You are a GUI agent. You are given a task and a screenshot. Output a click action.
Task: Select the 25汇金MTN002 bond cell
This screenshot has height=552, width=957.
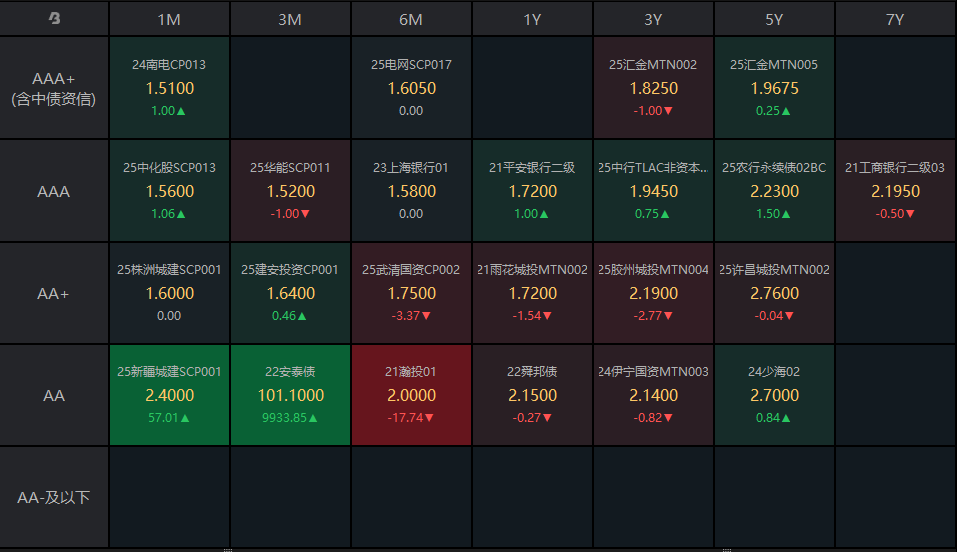pyautogui.click(x=653, y=88)
